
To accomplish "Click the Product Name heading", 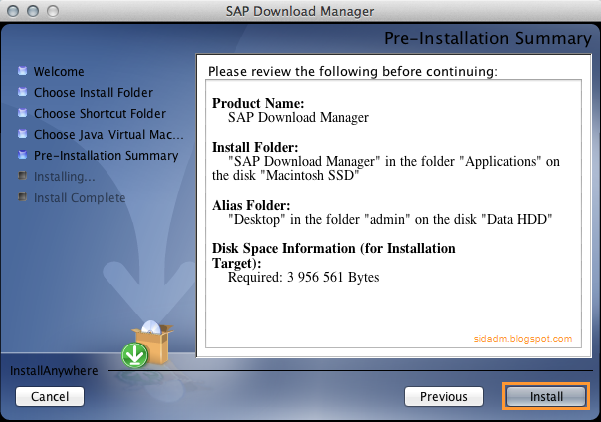I will coord(258,103).
